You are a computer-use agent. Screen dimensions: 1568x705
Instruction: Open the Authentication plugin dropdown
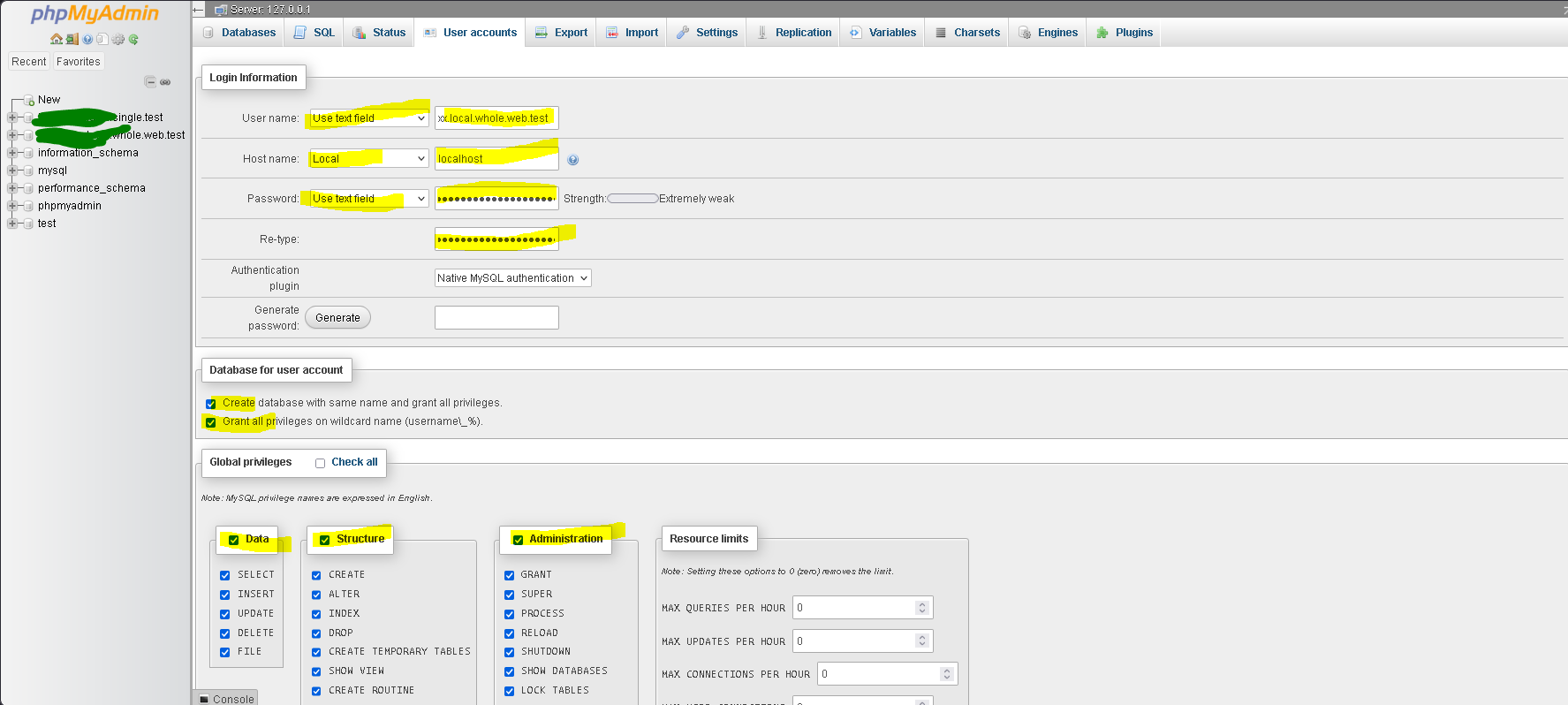(x=512, y=278)
